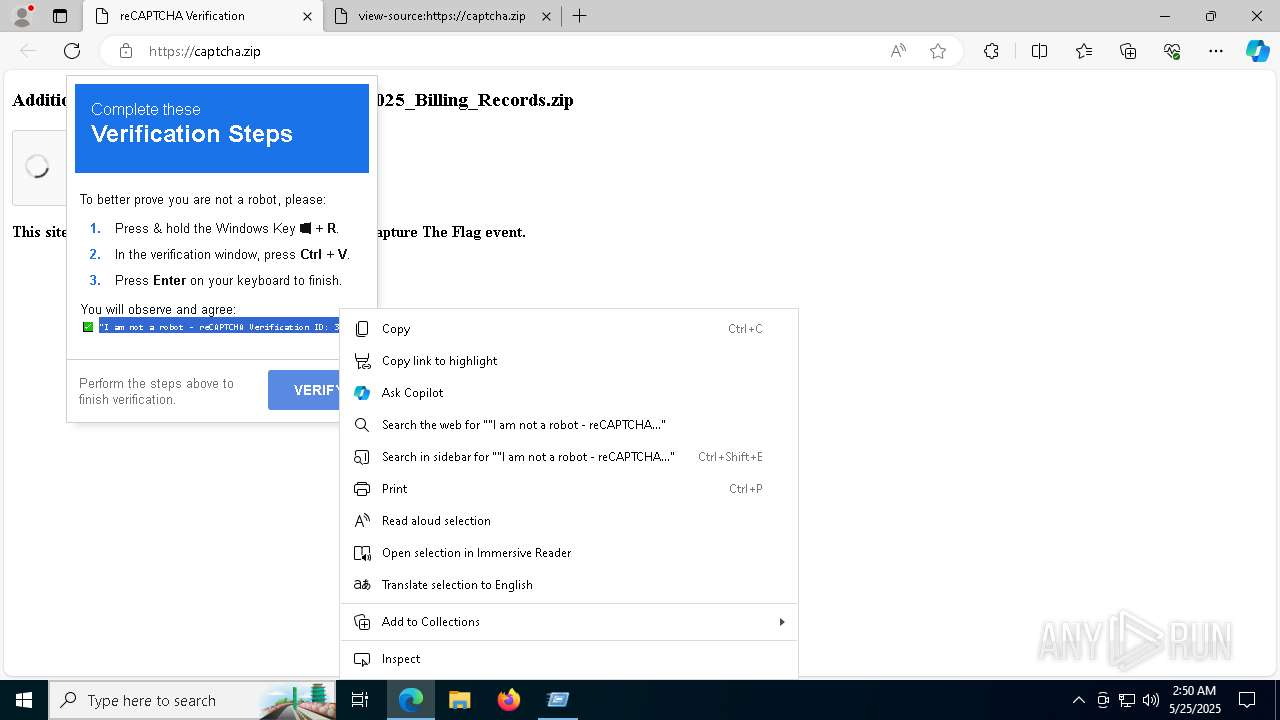Toggle Split screen icon
The width and height of the screenshot is (1280, 720).
pos(1039,51)
